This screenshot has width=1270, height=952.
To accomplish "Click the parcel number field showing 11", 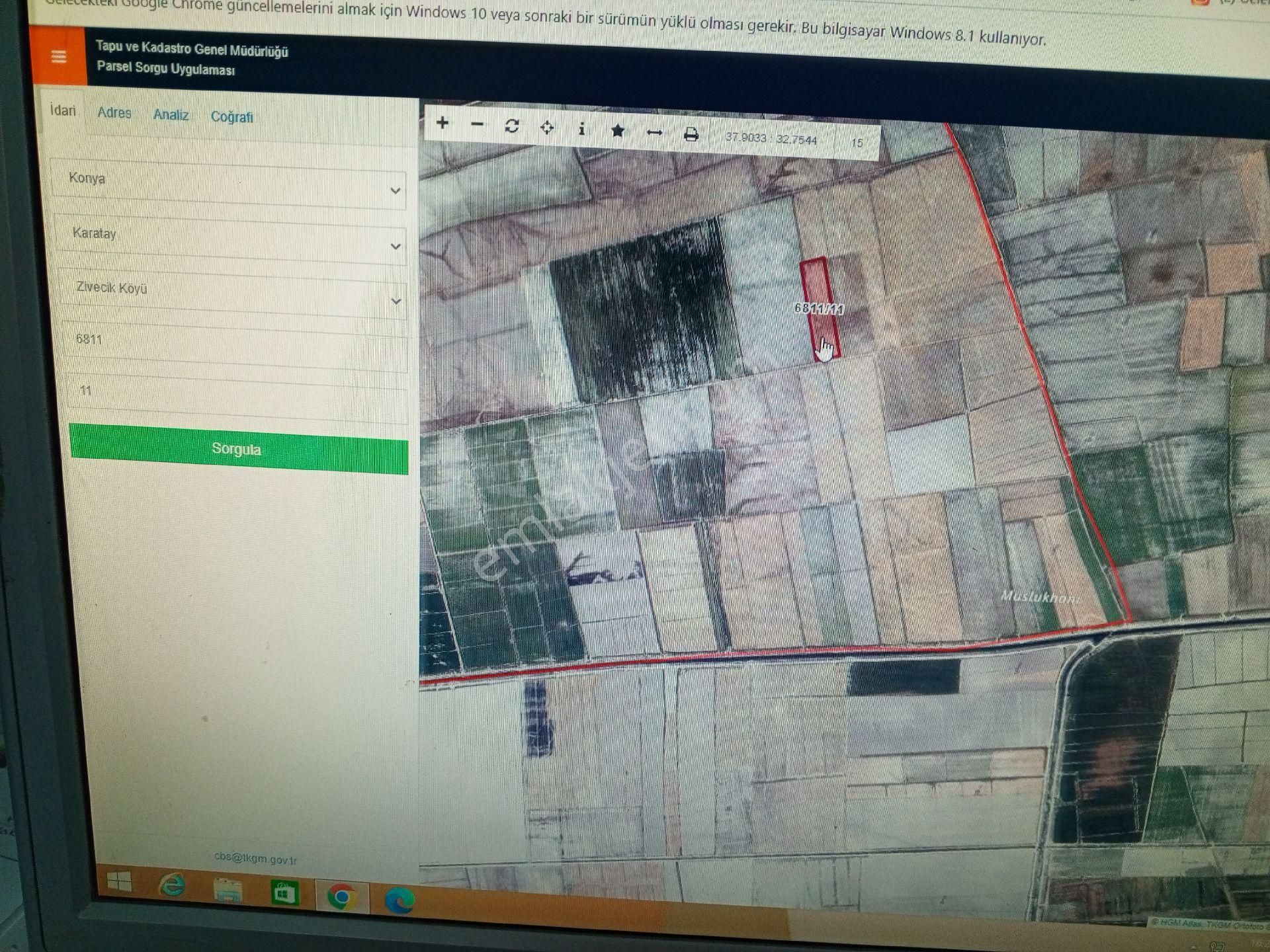I will click(237, 399).
